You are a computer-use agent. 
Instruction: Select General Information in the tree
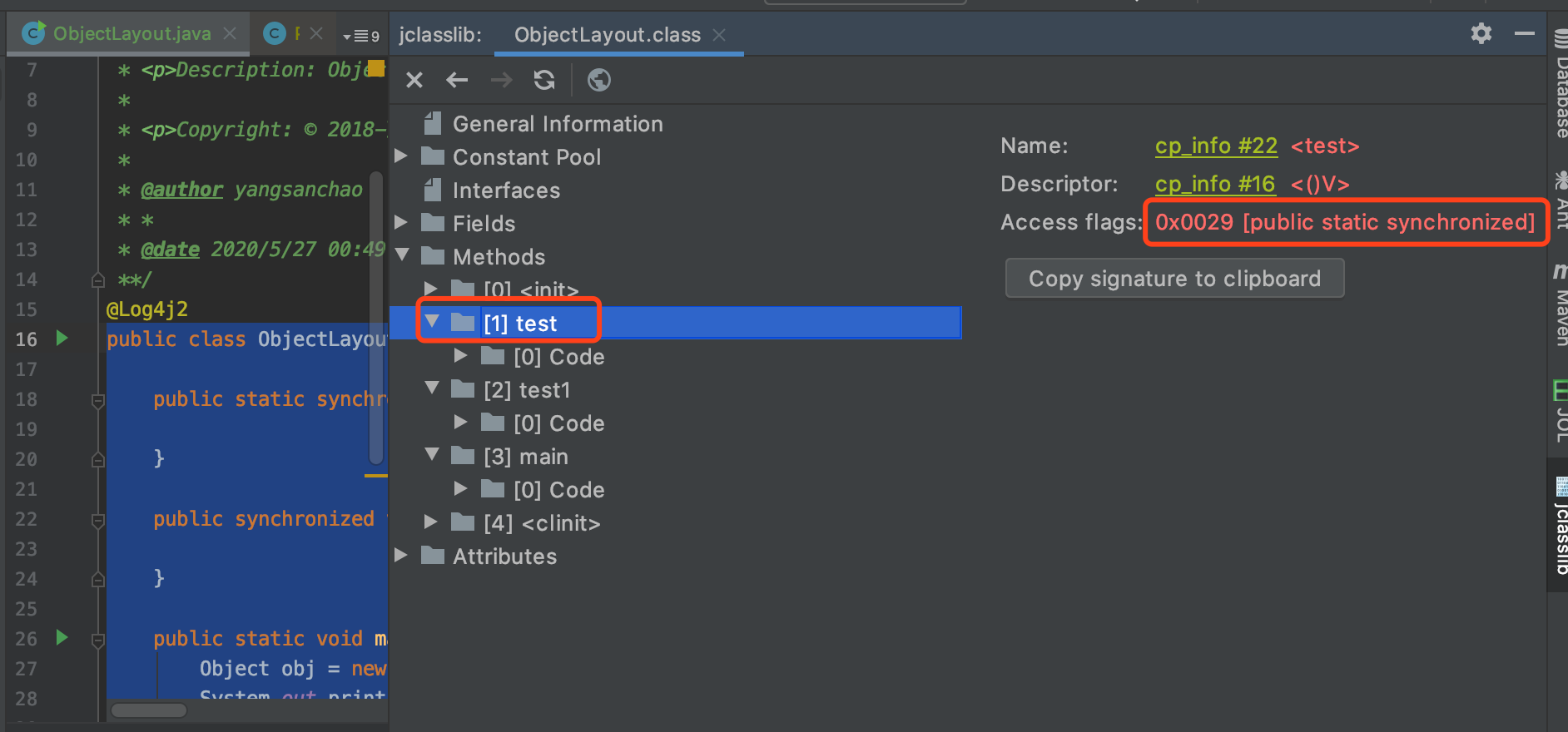[x=557, y=124]
